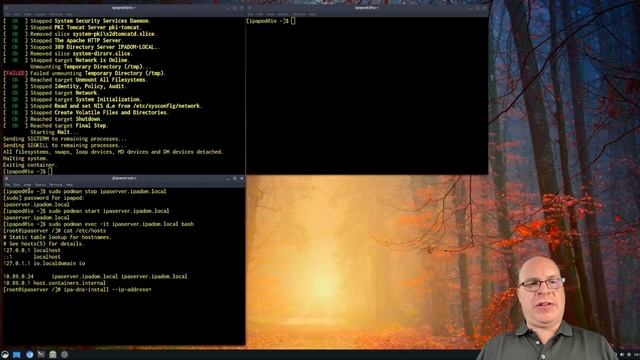
Task: Click 'Sending SIGKILL to remaining processes' line
Action: [65, 145]
